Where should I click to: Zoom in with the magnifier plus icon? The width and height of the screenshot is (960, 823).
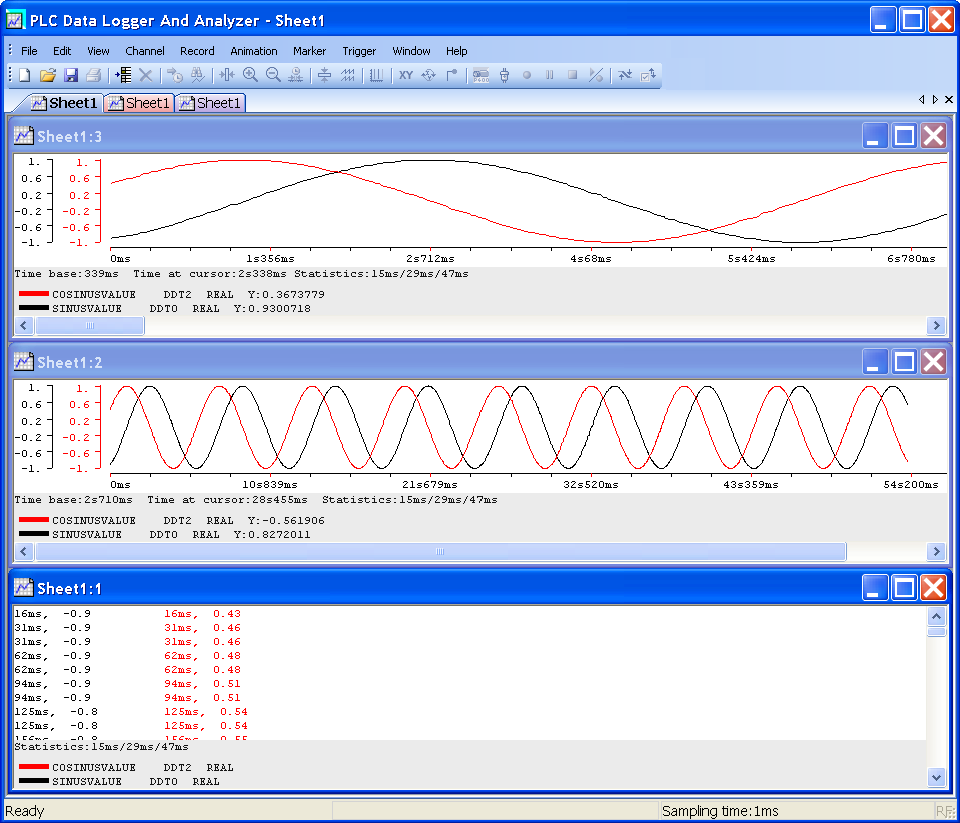(x=250, y=75)
